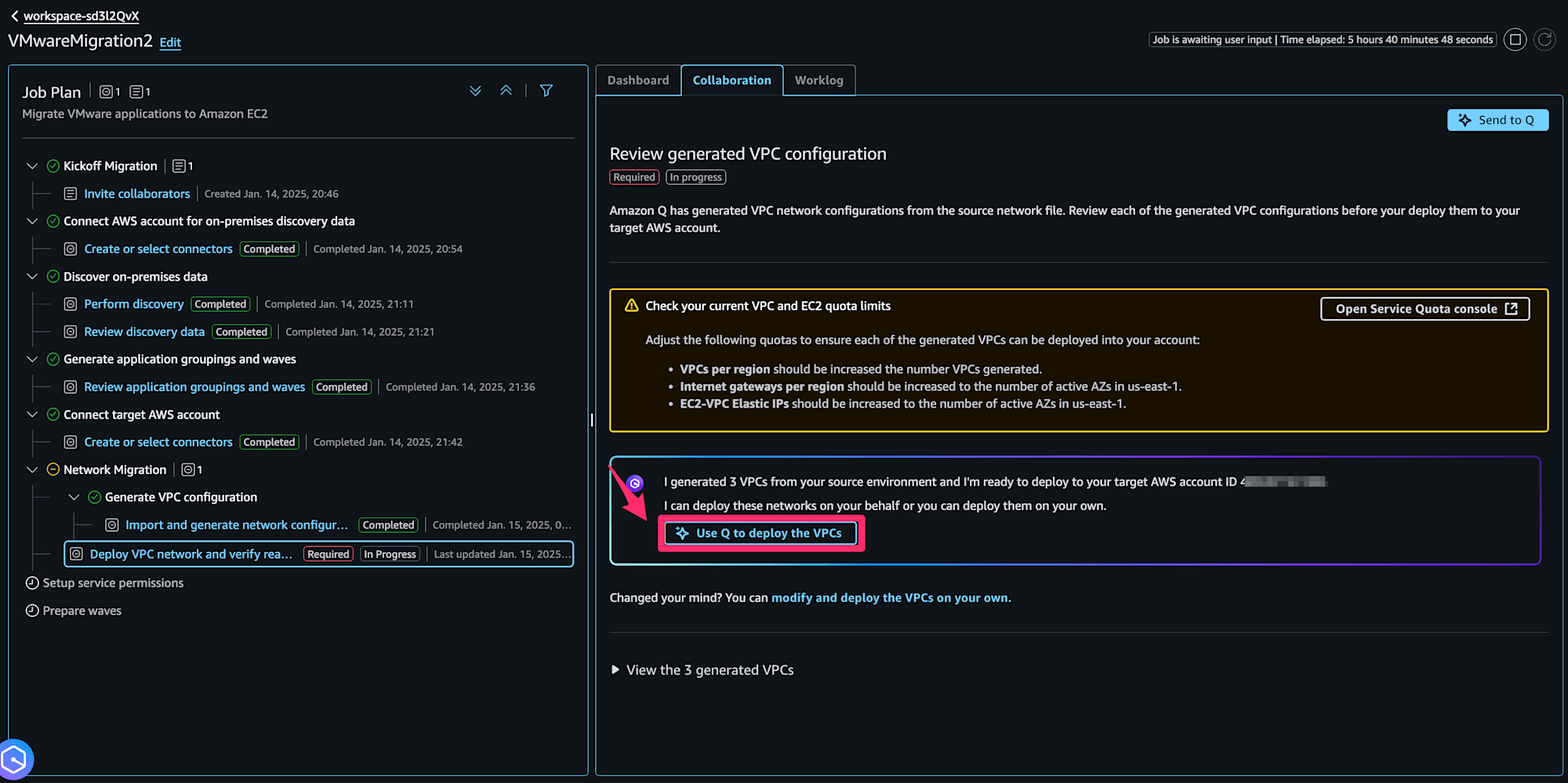
Task: Stop the job using the square icon
Action: point(1515,39)
